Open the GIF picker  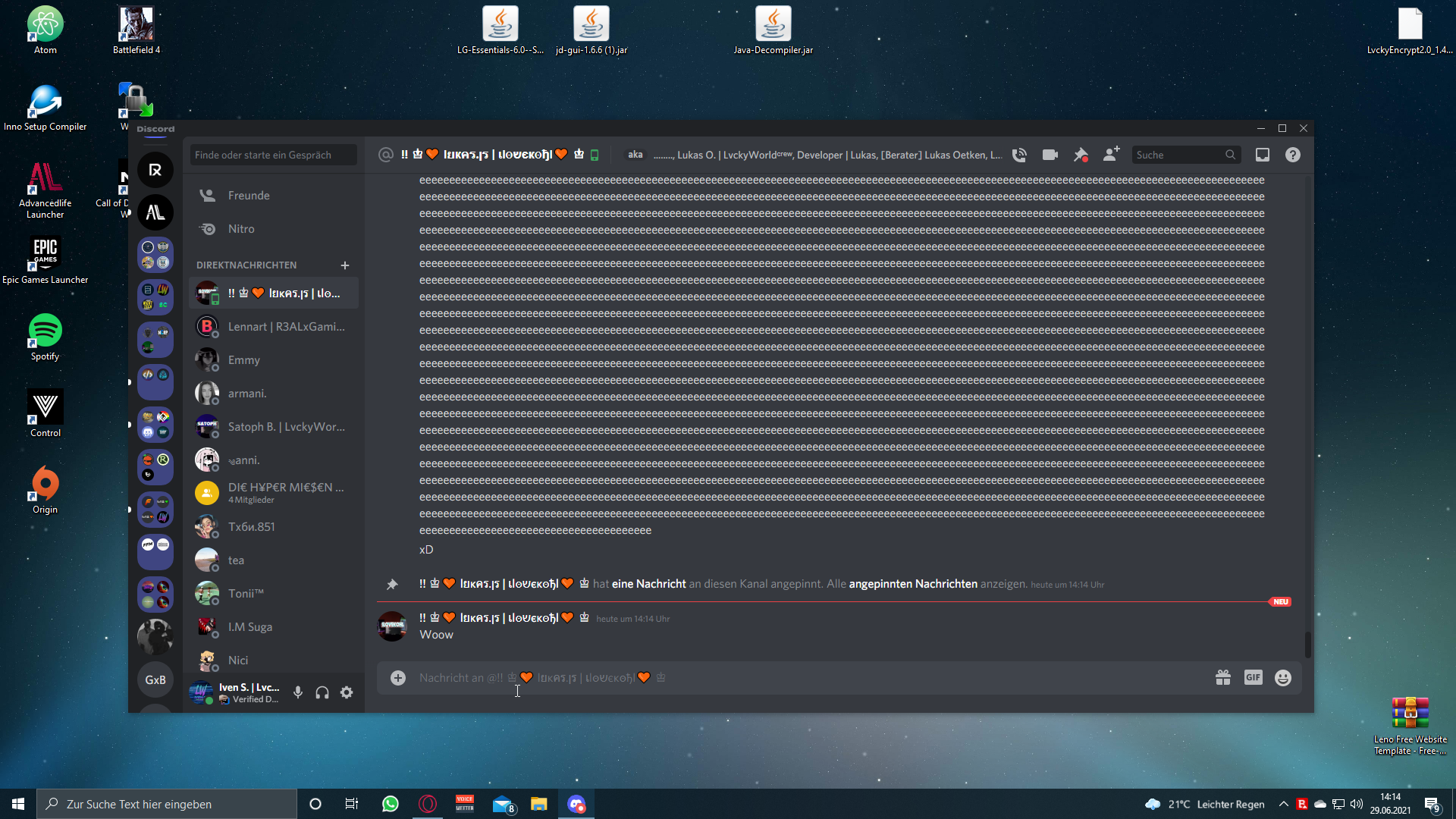[1253, 678]
